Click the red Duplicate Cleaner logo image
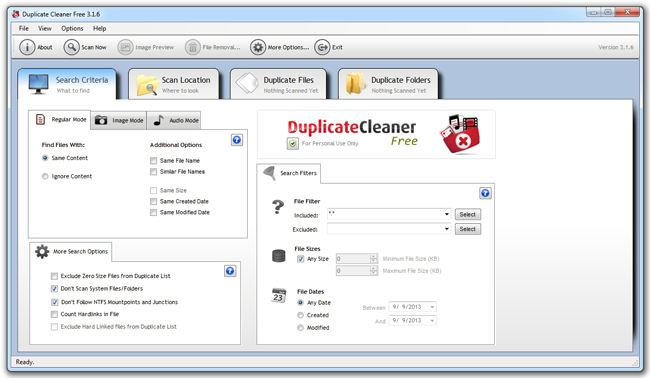 460,134
